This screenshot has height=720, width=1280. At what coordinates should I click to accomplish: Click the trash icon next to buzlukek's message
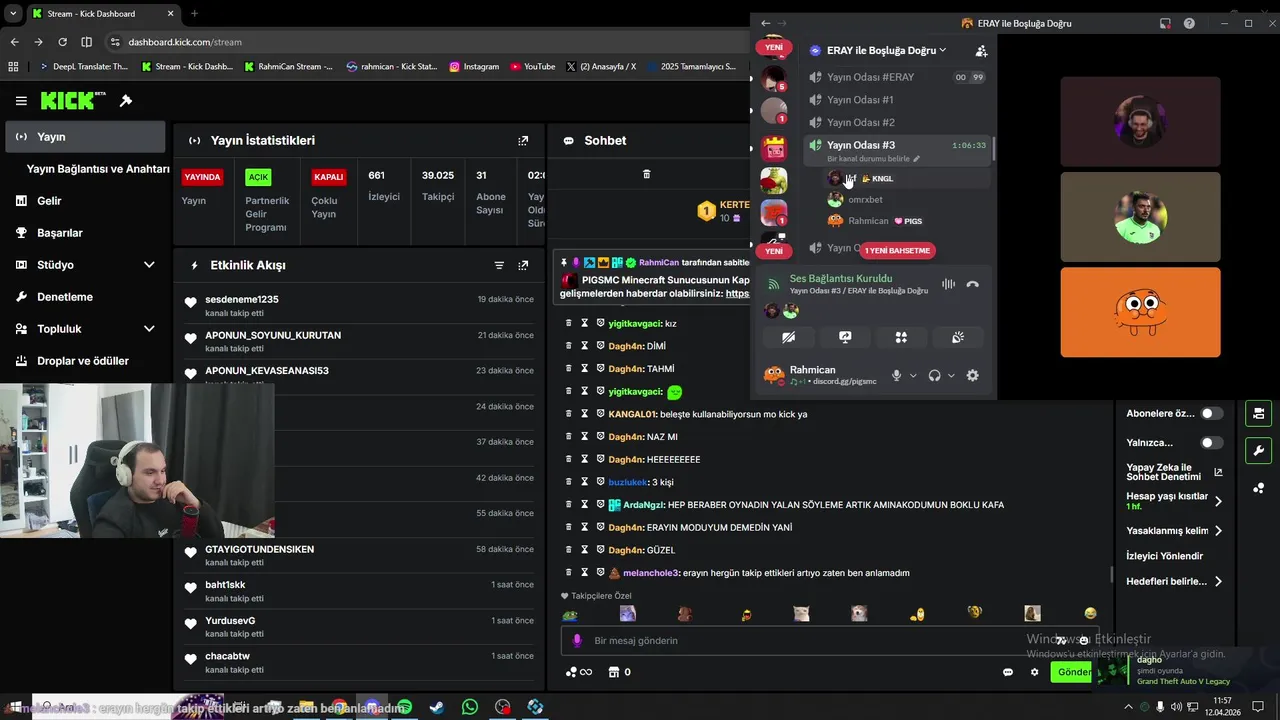pyautogui.click(x=569, y=482)
